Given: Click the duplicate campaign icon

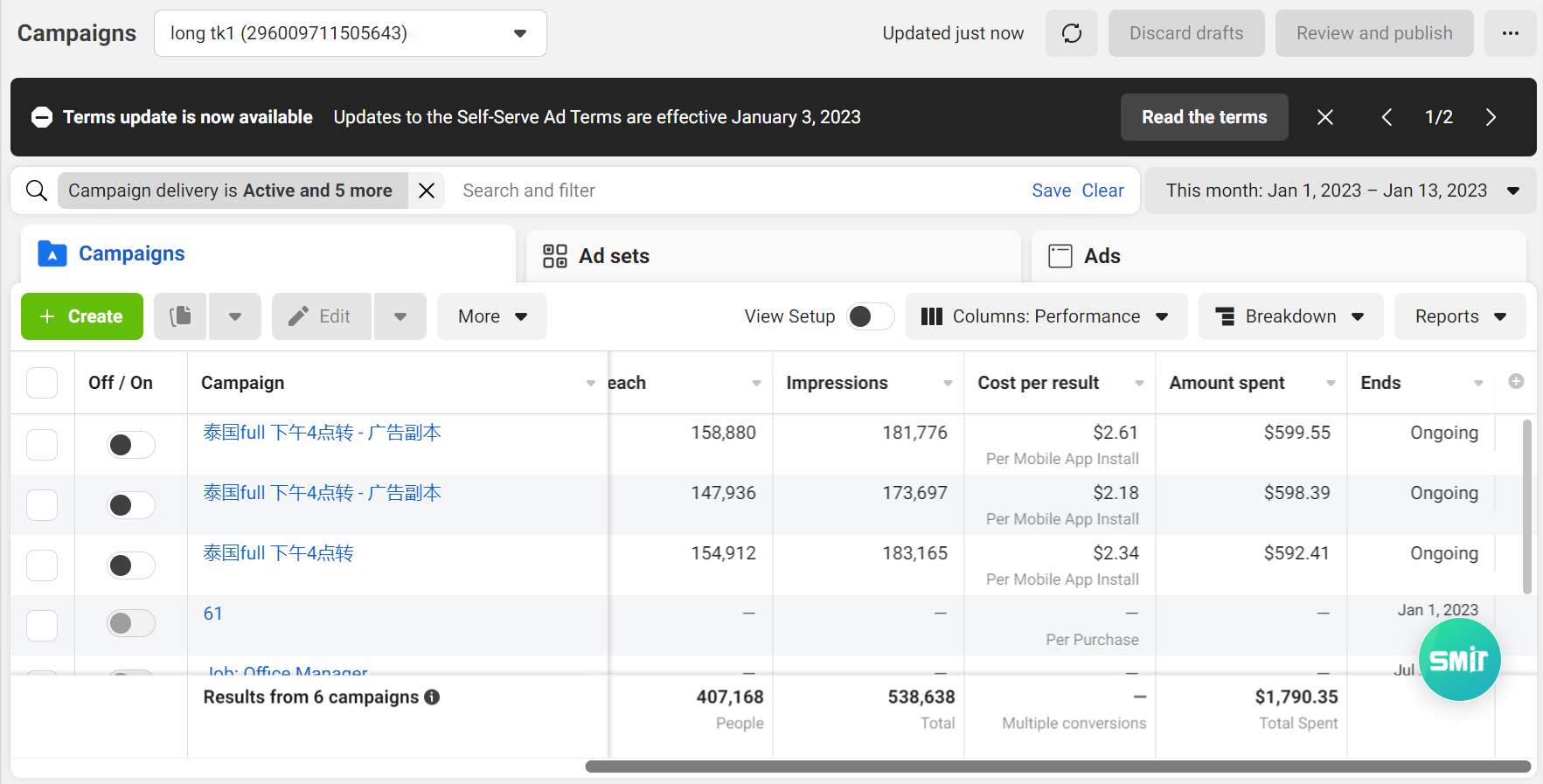Looking at the screenshot, I should (x=180, y=316).
